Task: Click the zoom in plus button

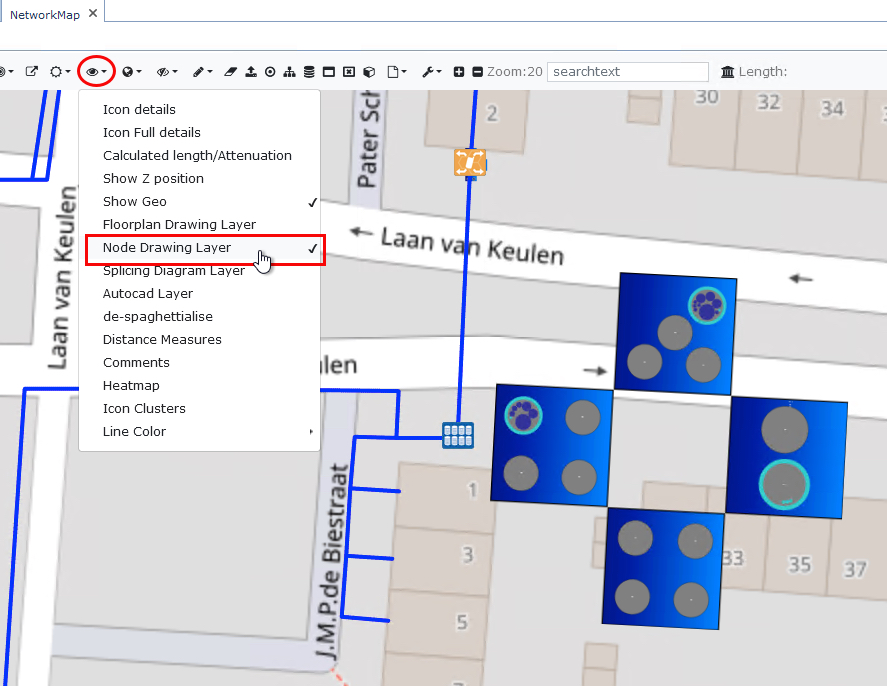Action: [x=459, y=71]
